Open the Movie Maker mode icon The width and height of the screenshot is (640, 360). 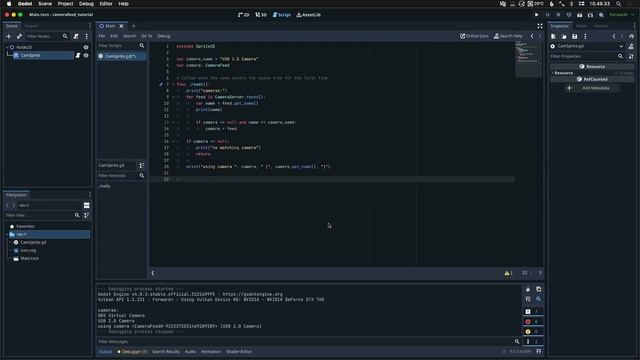(601, 15)
